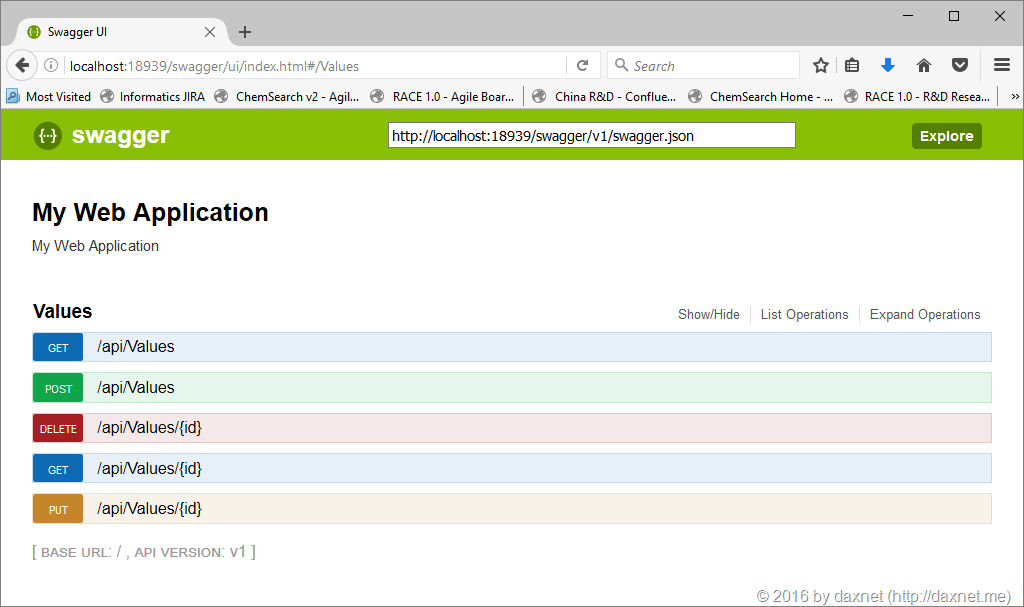The height and width of the screenshot is (607, 1024).
Task: Click List Operations link
Action: (x=805, y=314)
